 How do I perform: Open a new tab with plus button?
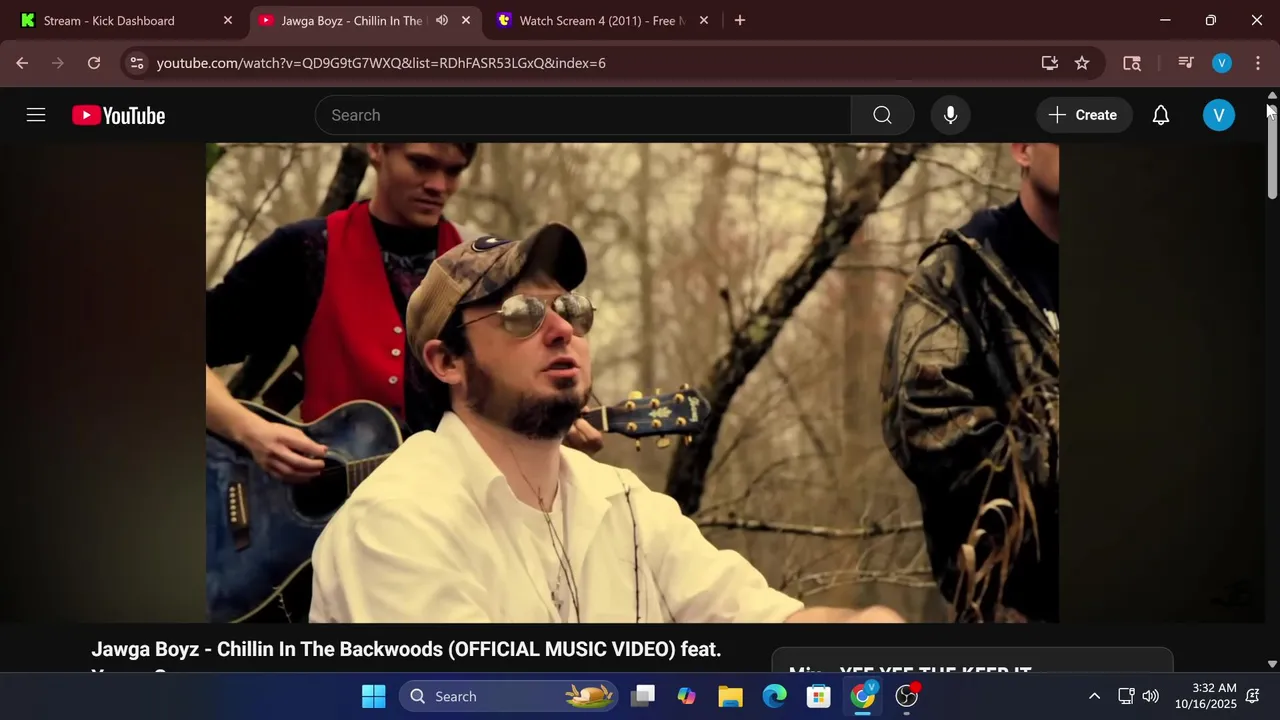(740, 20)
